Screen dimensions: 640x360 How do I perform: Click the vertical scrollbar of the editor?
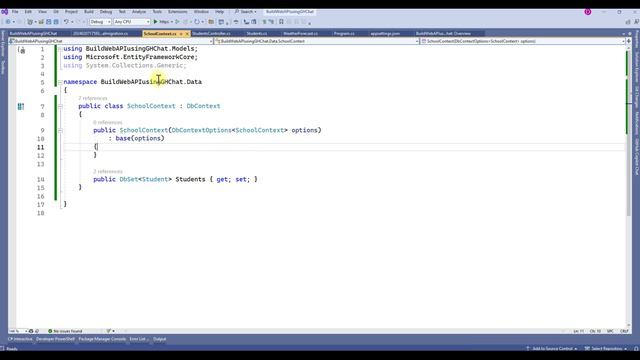click(x=629, y=186)
